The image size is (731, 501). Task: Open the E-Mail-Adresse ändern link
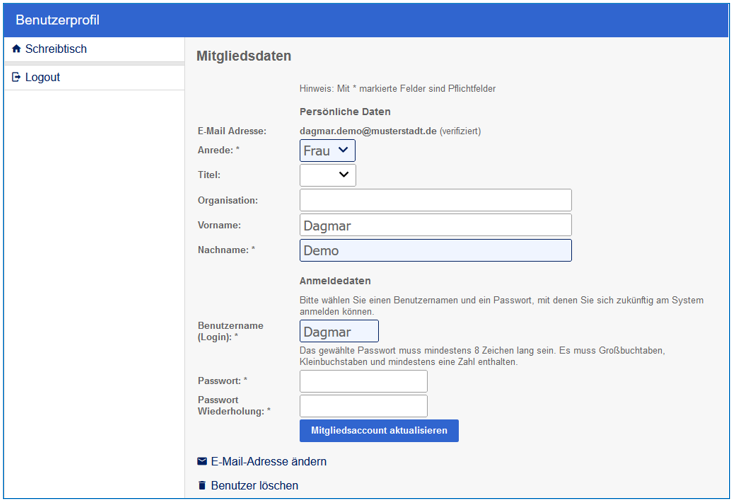pyautogui.click(x=268, y=462)
